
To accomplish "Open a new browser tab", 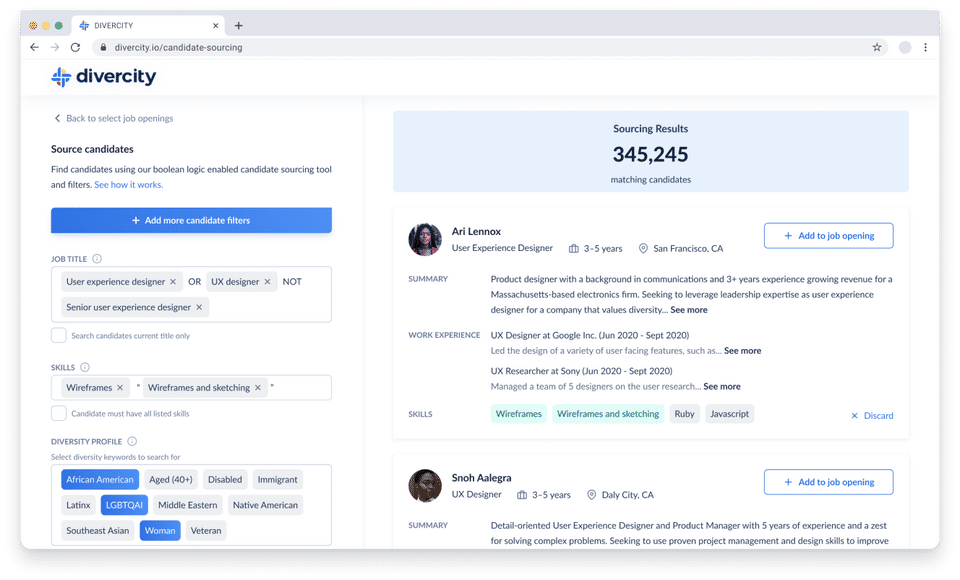I will [x=239, y=26].
